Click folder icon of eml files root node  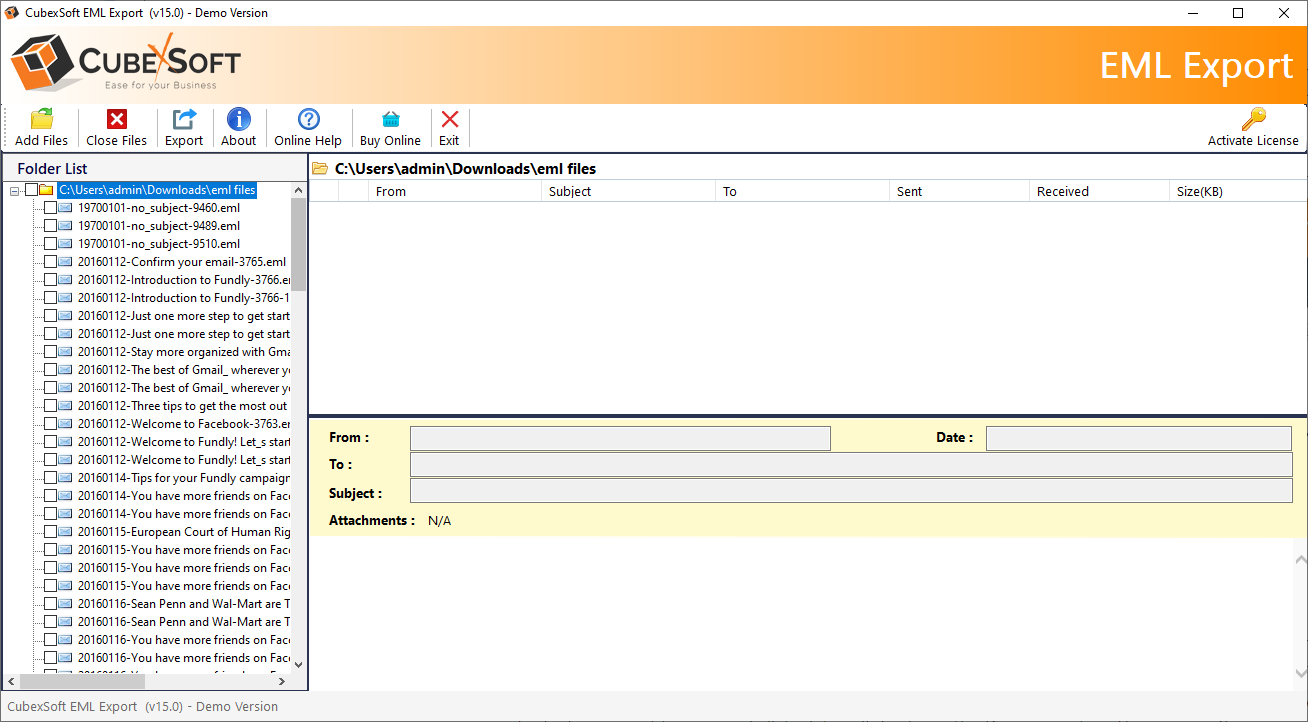(x=46, y=190)
